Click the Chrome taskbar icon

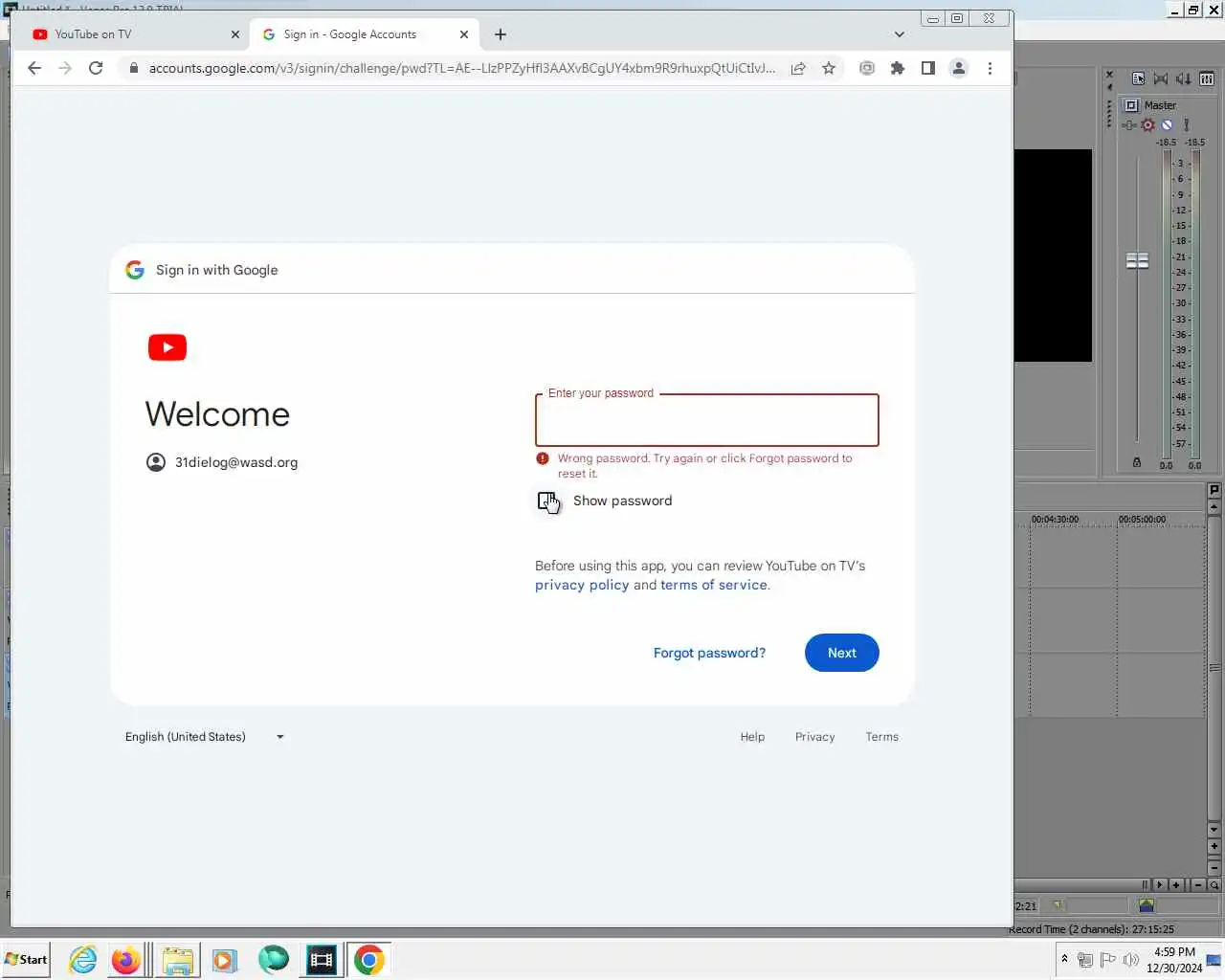click(369, 960)
